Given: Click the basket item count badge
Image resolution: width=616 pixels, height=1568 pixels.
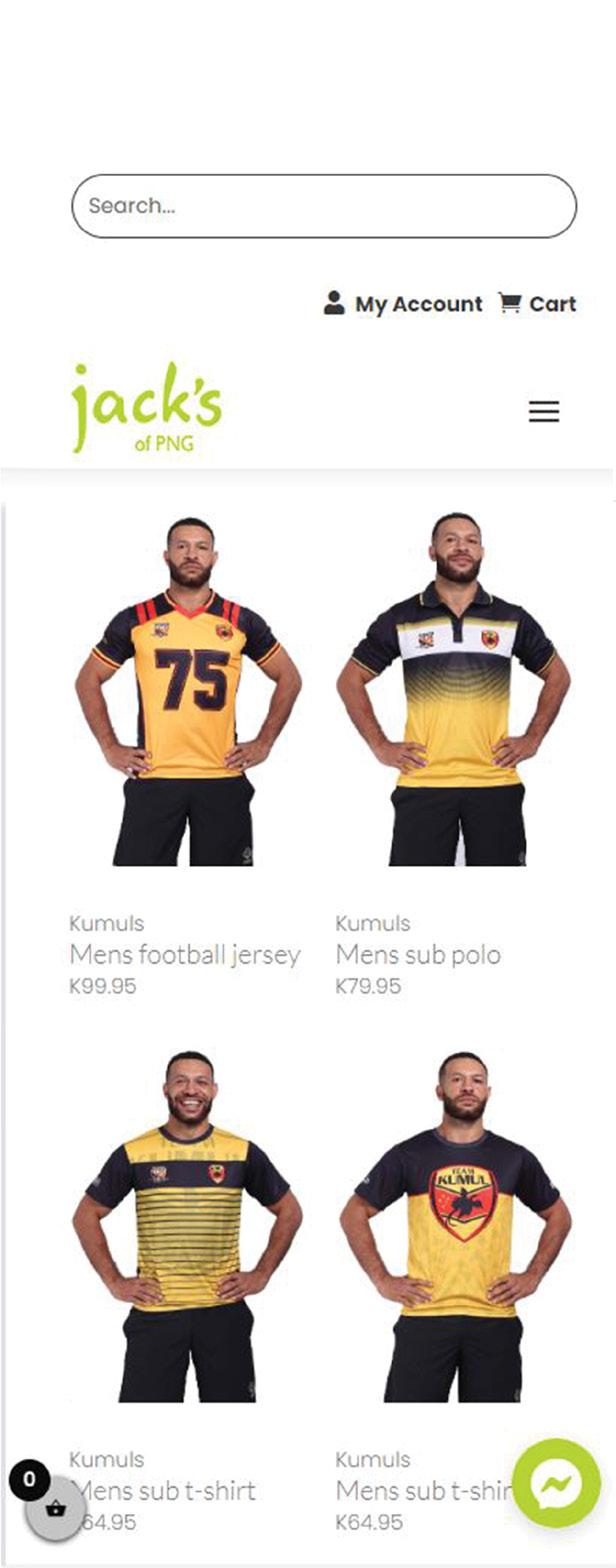Looking at the screenshot, I should [x=29, y=1480].
